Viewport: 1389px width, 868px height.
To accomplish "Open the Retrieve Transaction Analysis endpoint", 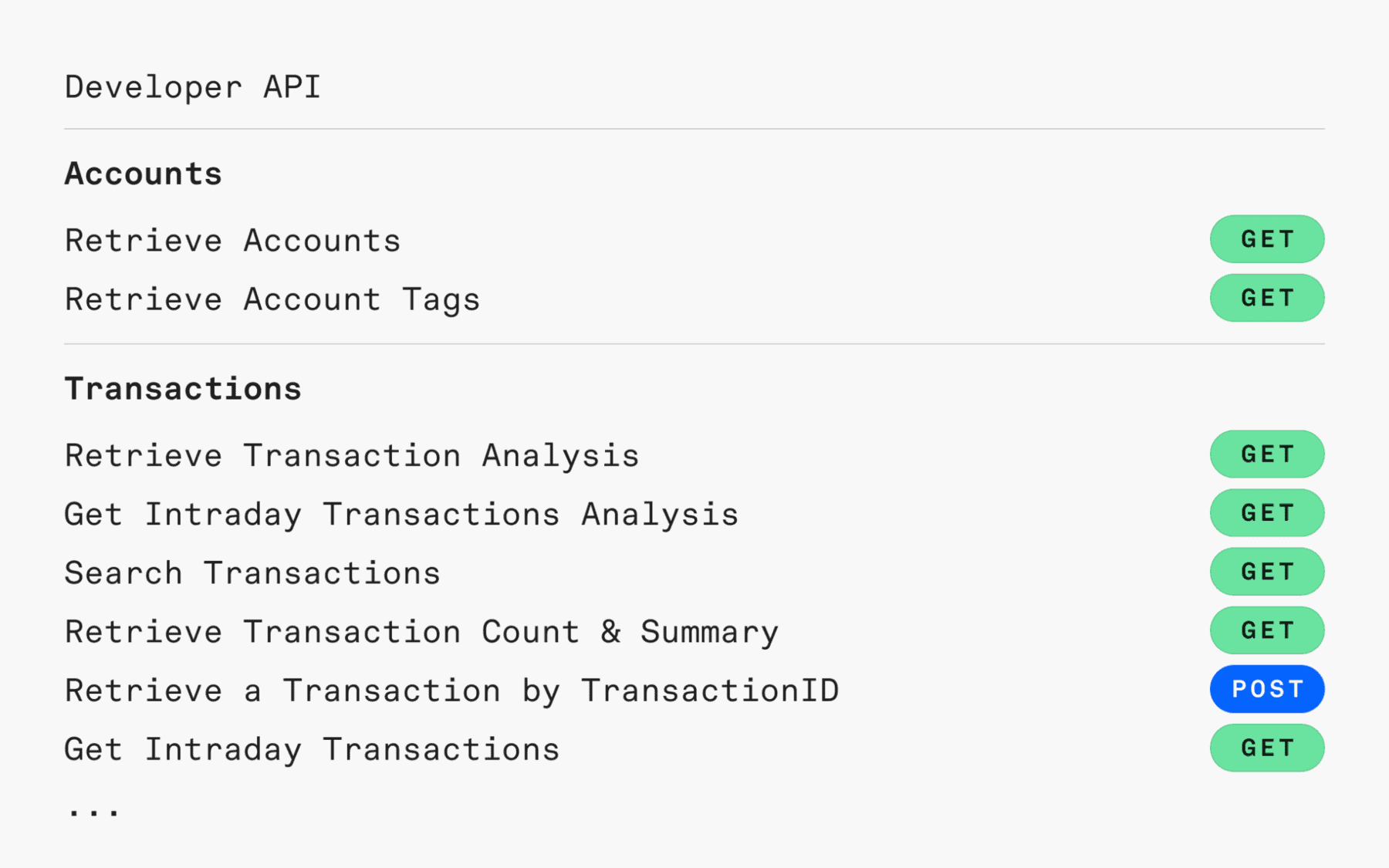I will tap(352, 454).
